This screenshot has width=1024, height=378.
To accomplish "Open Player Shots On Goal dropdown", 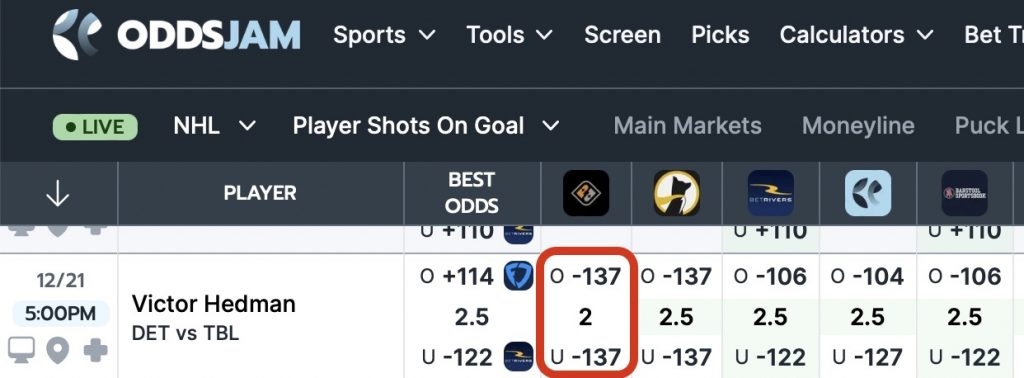I will [x=426, y=125].
